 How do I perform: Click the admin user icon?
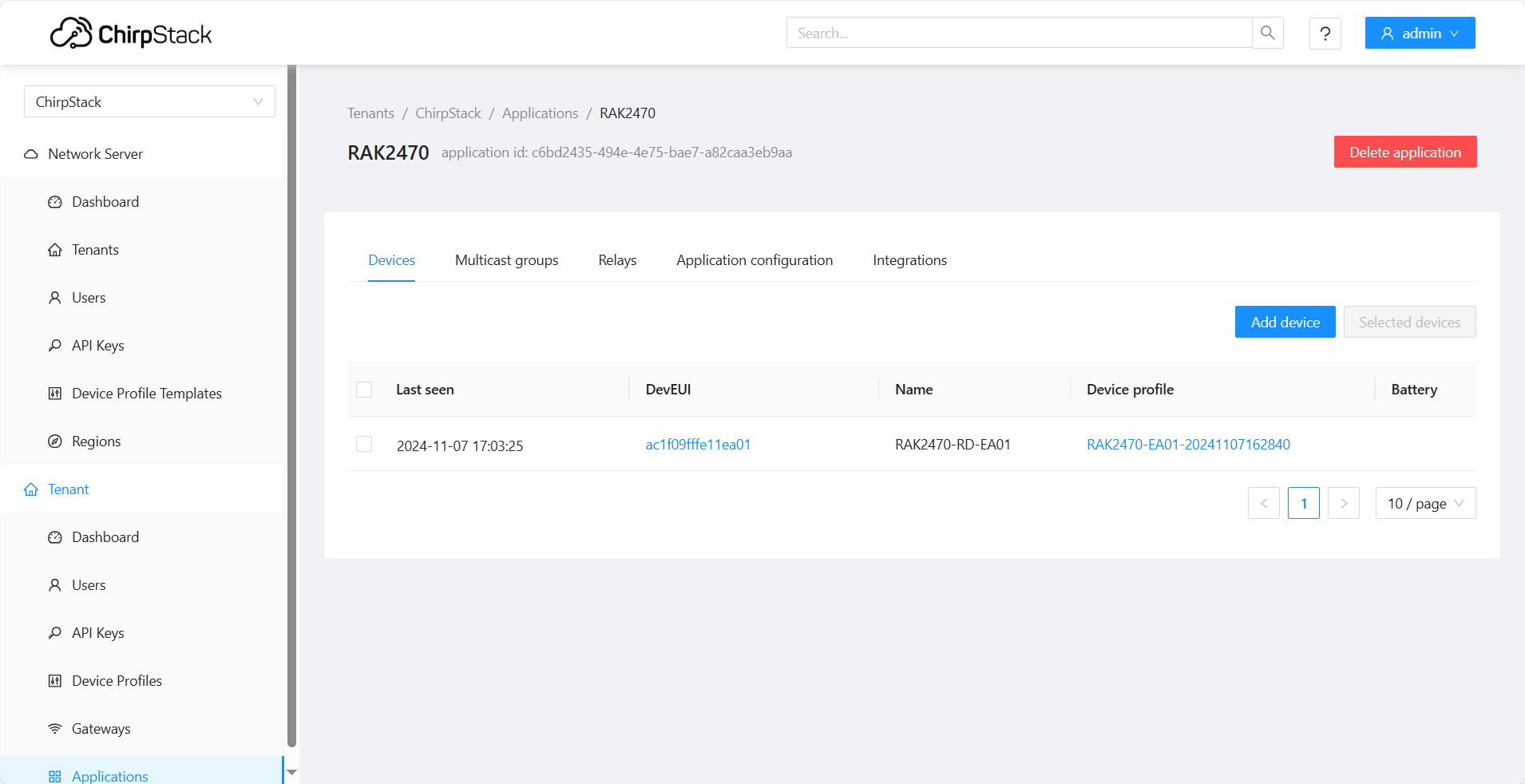point(1388,34)
